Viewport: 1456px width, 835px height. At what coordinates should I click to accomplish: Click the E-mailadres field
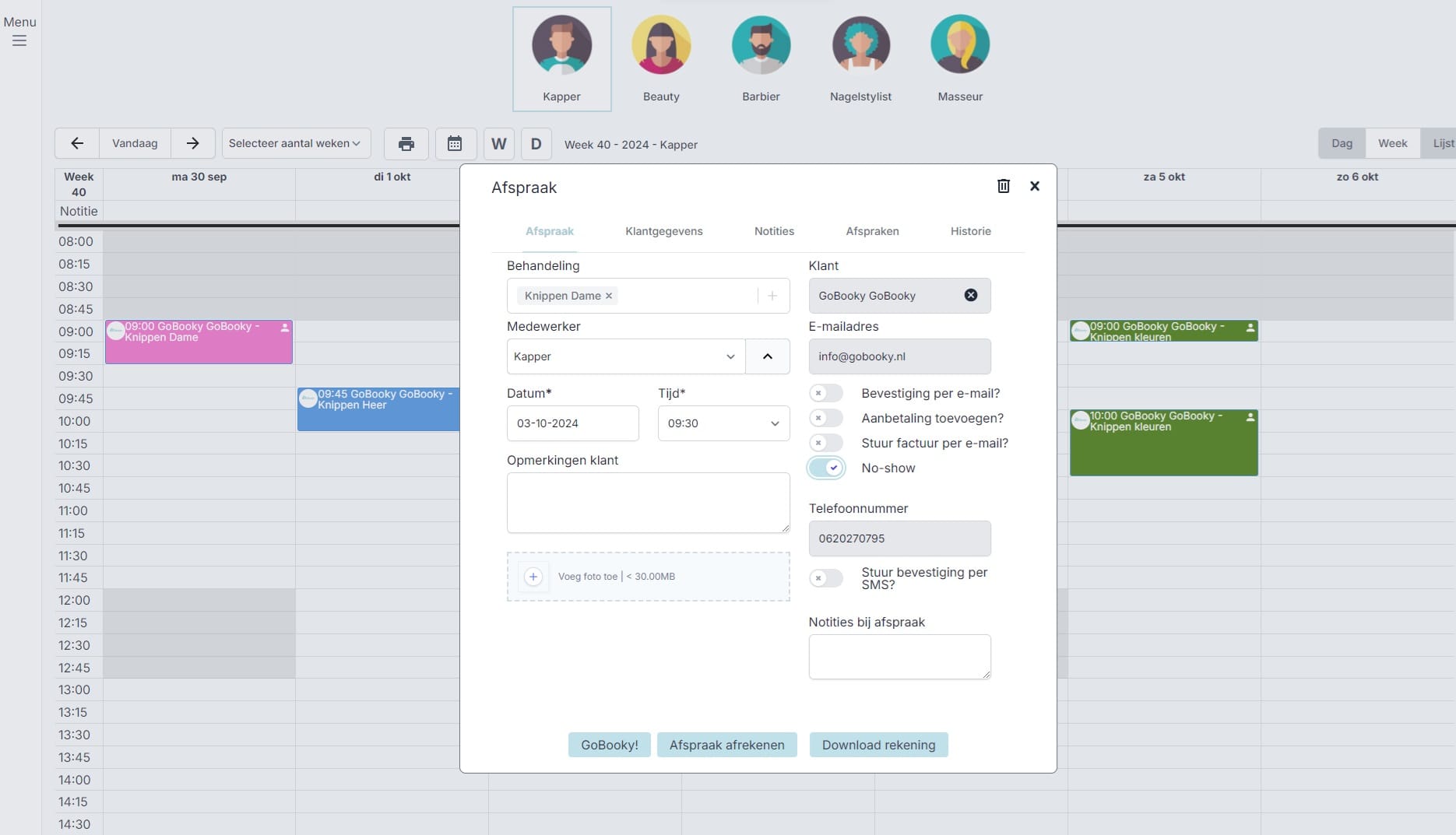click(x=899, y=356)
